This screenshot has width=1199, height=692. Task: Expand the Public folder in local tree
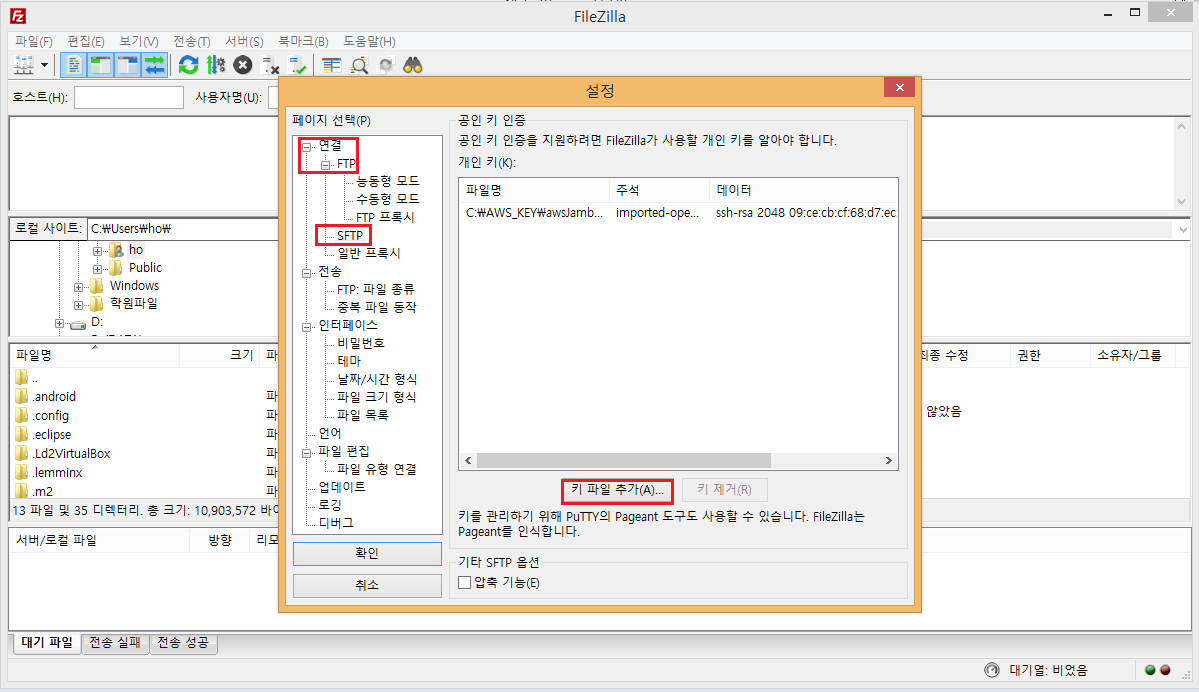click(x=97, y=268)
